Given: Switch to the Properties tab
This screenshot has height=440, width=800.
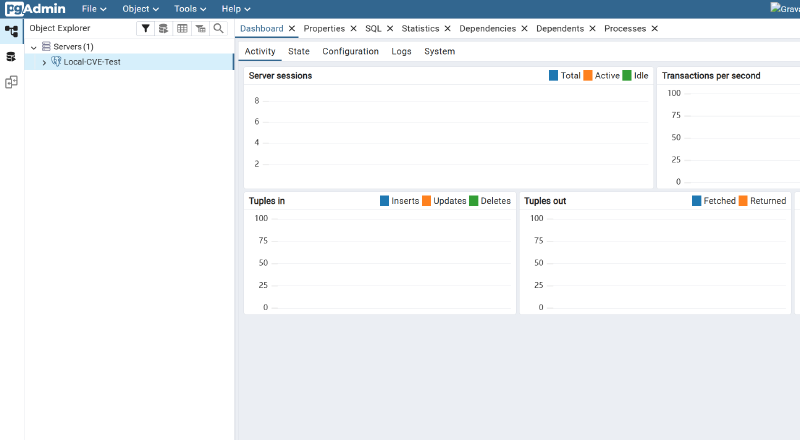Looking at the screenshot, I should 324,29.
